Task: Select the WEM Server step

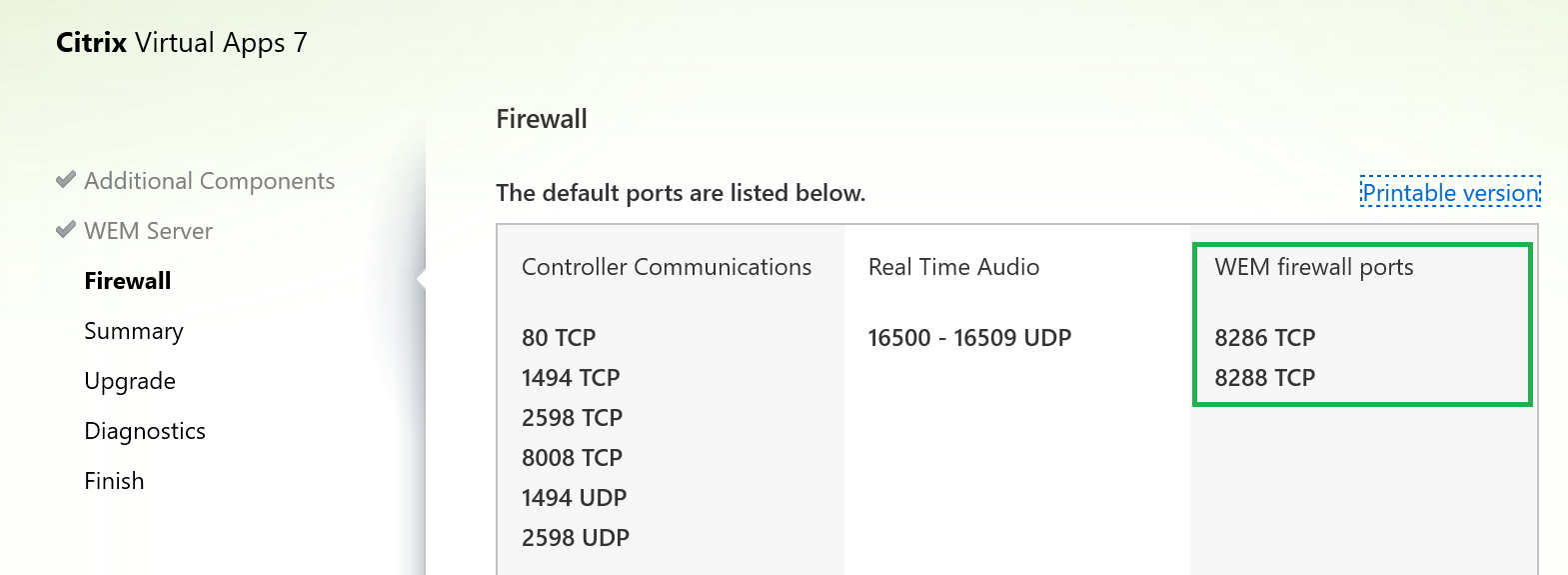Action: (x=148, y=231)
